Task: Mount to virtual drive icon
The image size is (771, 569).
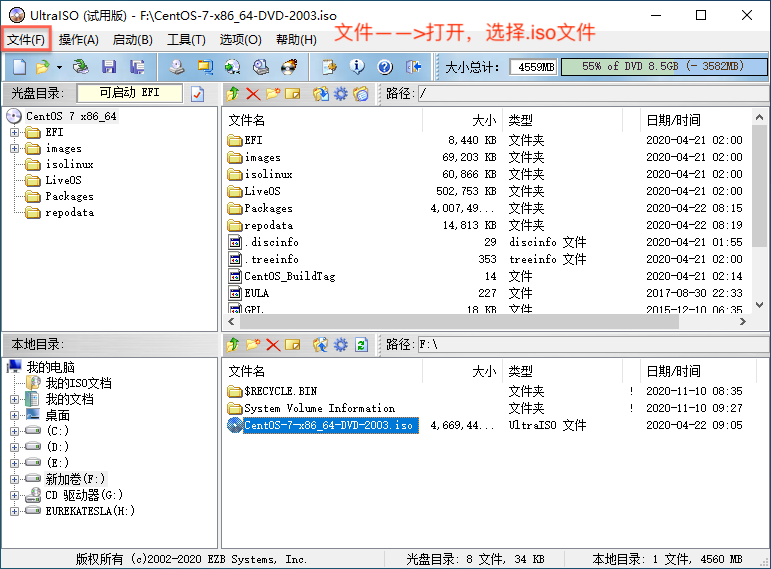Action: pos(261,66)
